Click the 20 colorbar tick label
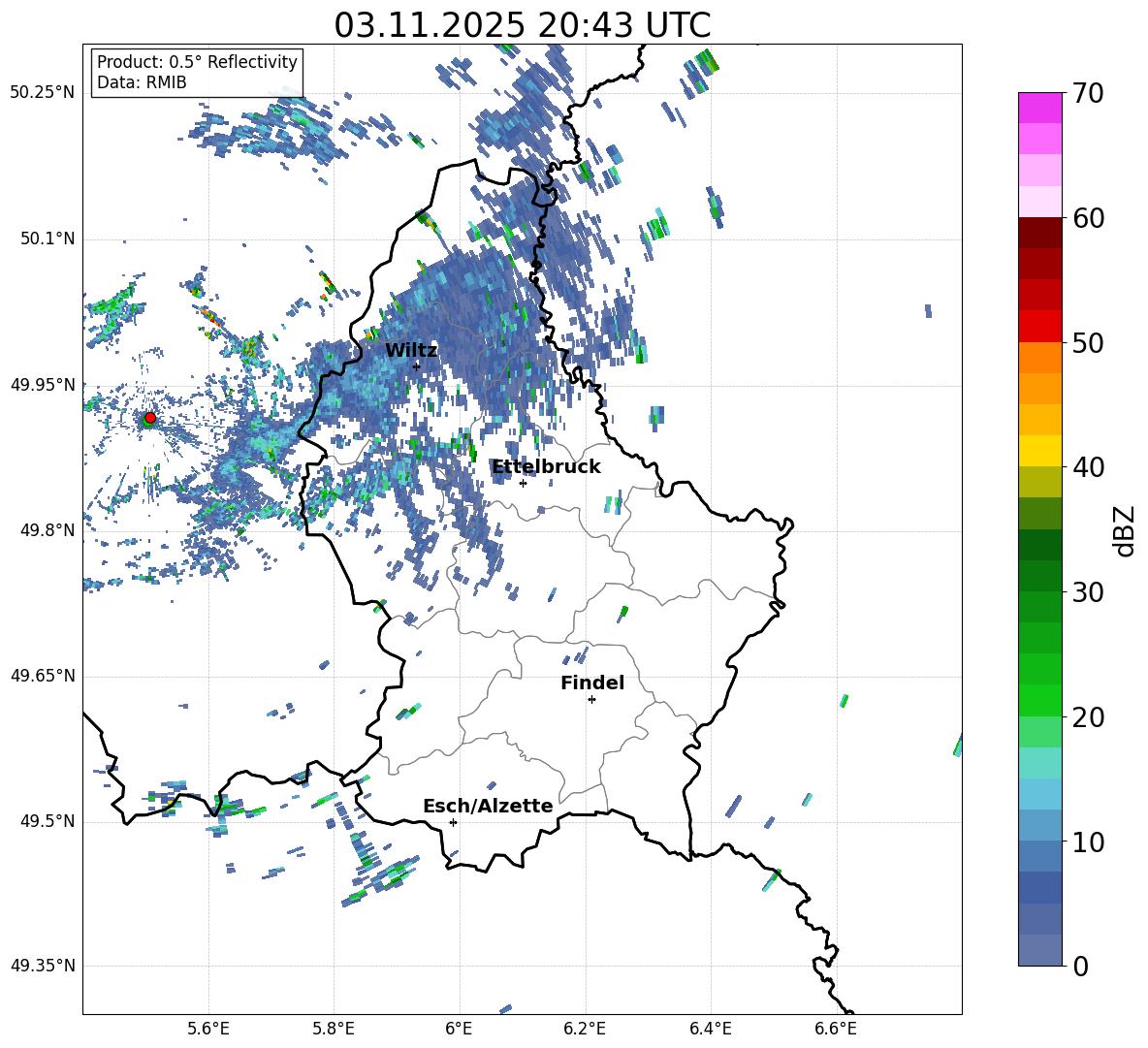 1088,717
